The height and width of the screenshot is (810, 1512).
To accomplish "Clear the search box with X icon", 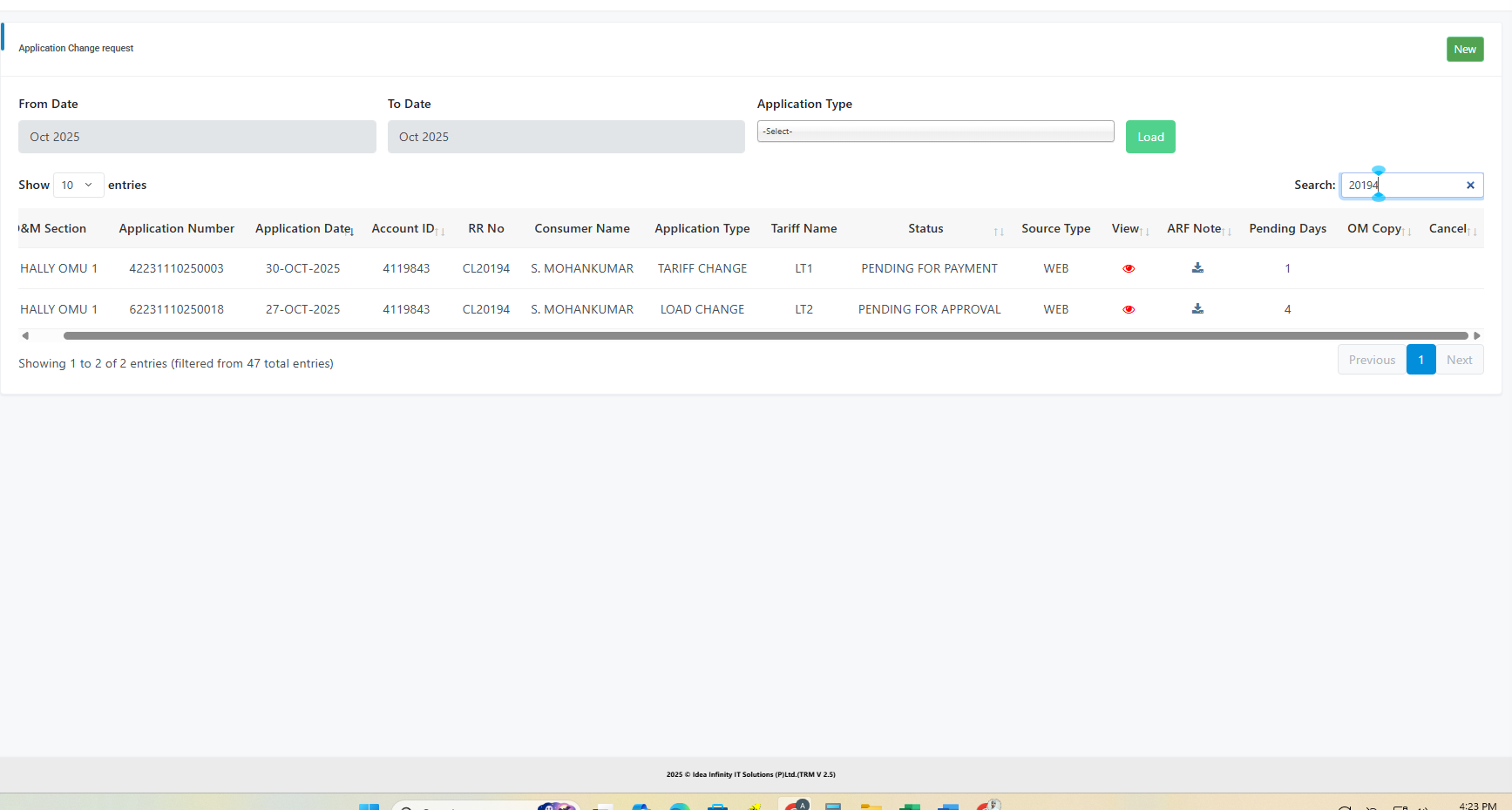I will pos(1470,186).
